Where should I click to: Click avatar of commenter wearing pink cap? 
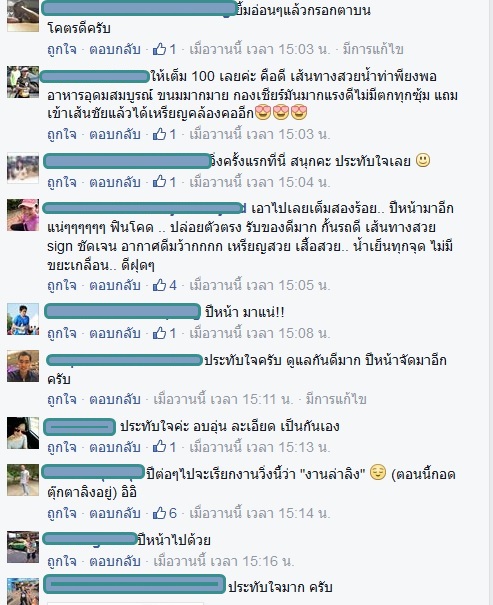point(23,215)
